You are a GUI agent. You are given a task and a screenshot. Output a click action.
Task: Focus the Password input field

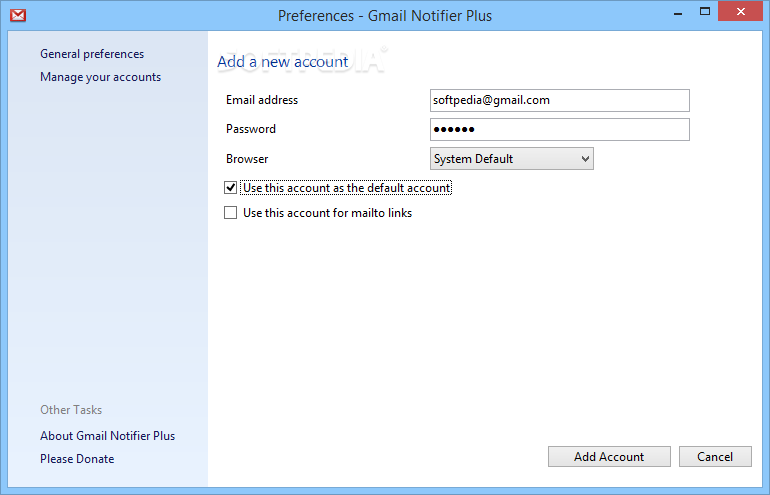pos(560,129)
